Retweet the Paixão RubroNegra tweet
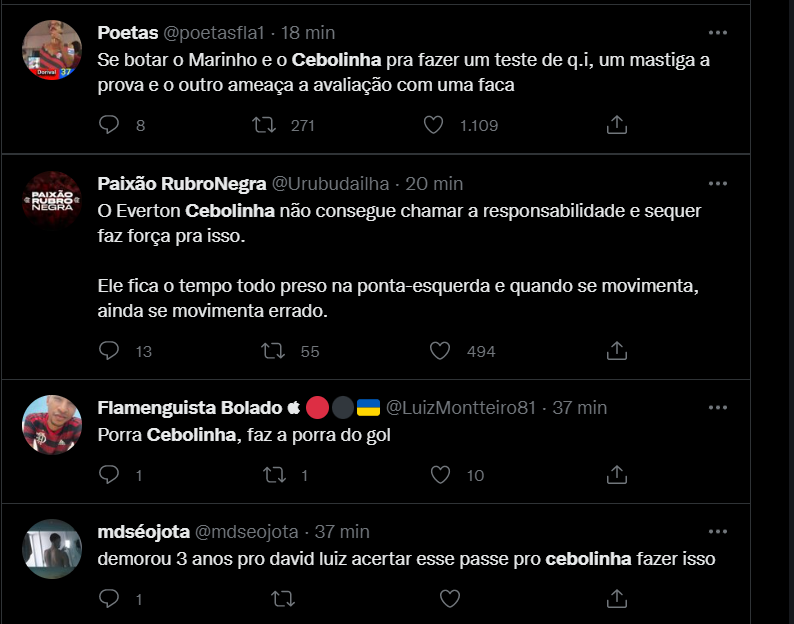The height and width of the screenshot is (624, 794). pyautogui.click(x=273, y=350)
